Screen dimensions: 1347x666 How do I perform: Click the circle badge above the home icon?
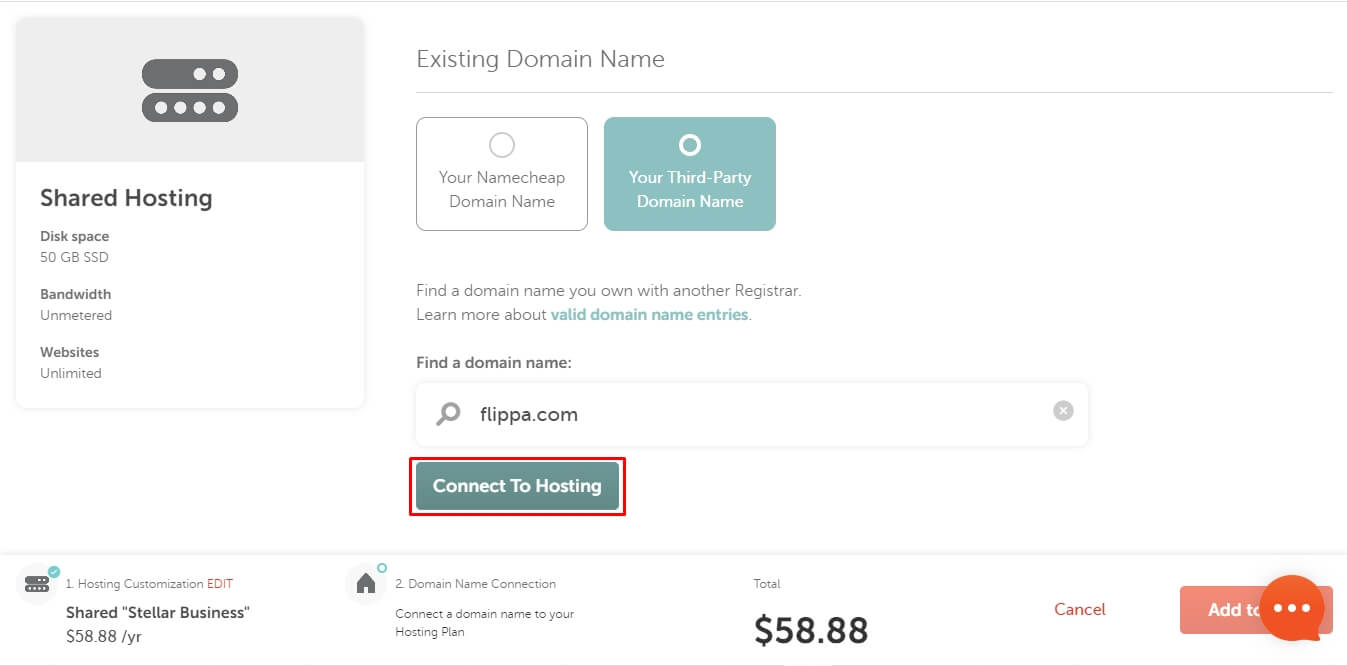coord(382,568)
